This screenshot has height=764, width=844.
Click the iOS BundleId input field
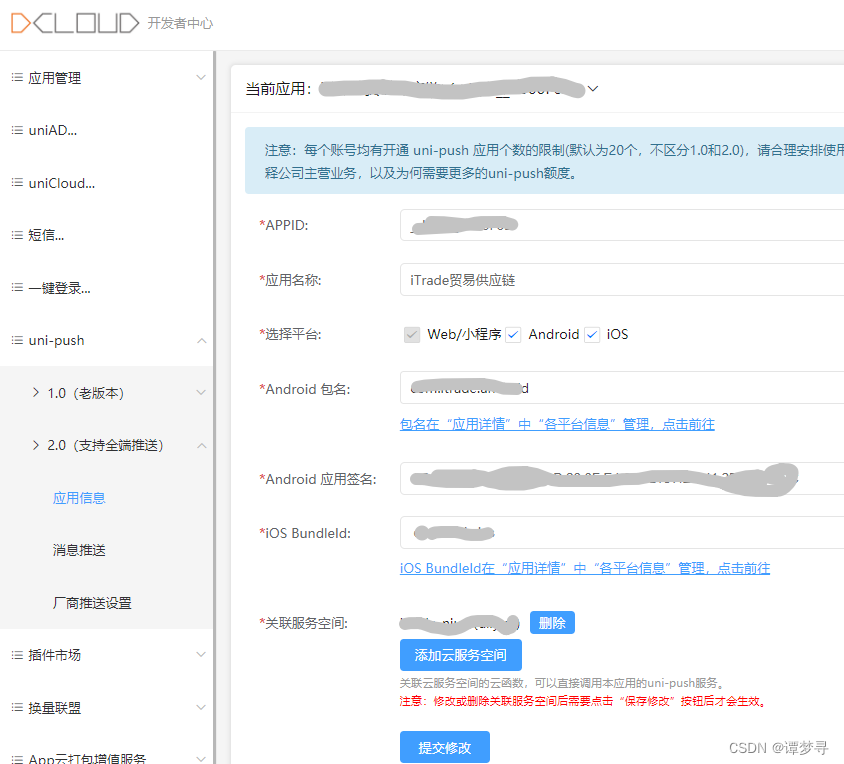[622, 533]
